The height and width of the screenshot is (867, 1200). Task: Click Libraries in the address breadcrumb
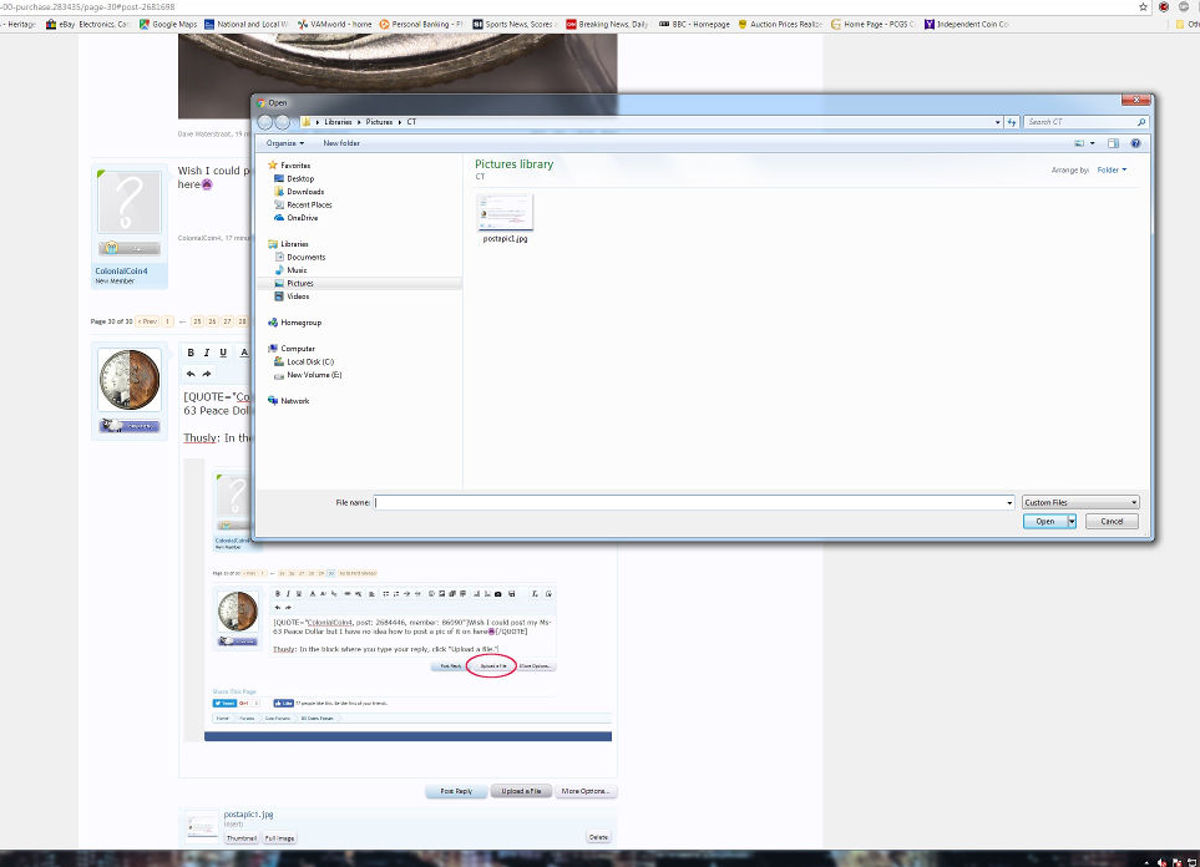click(338, 122)
